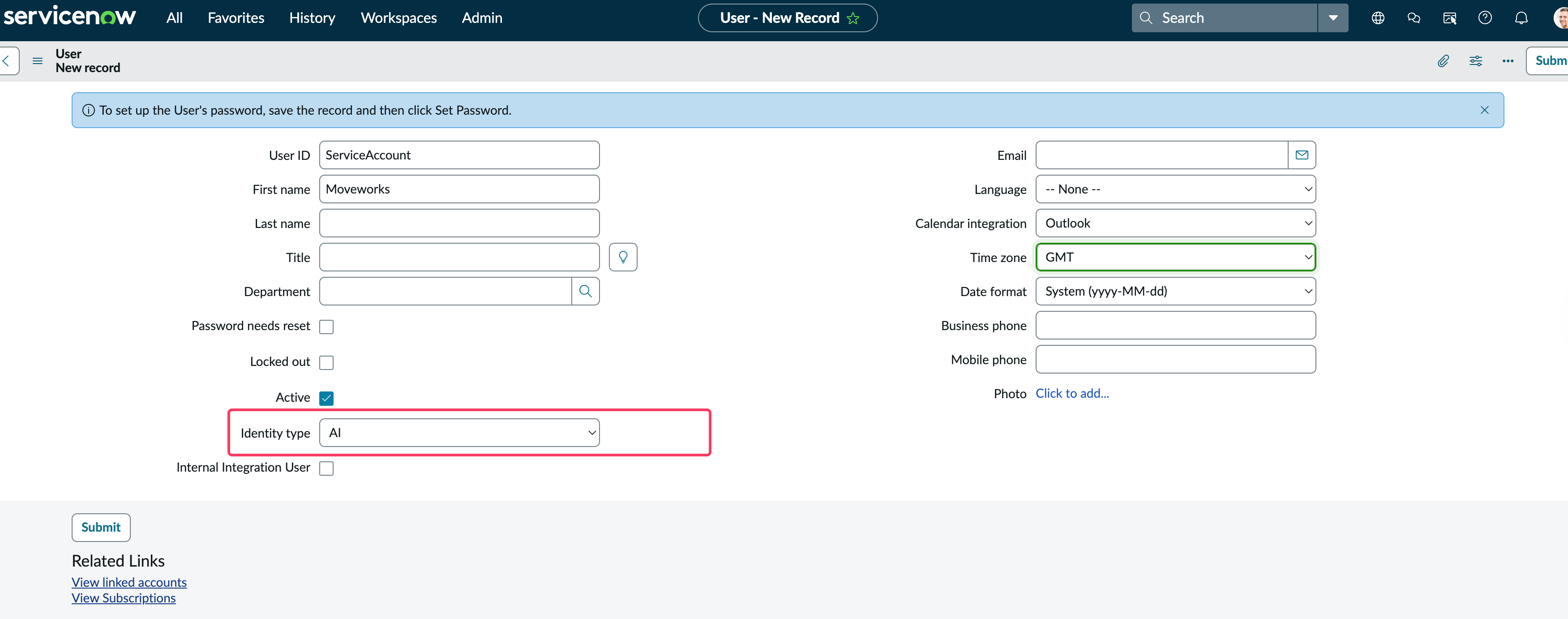Open the form personalization sliders icon
1568x619 pixels.
1475,61
